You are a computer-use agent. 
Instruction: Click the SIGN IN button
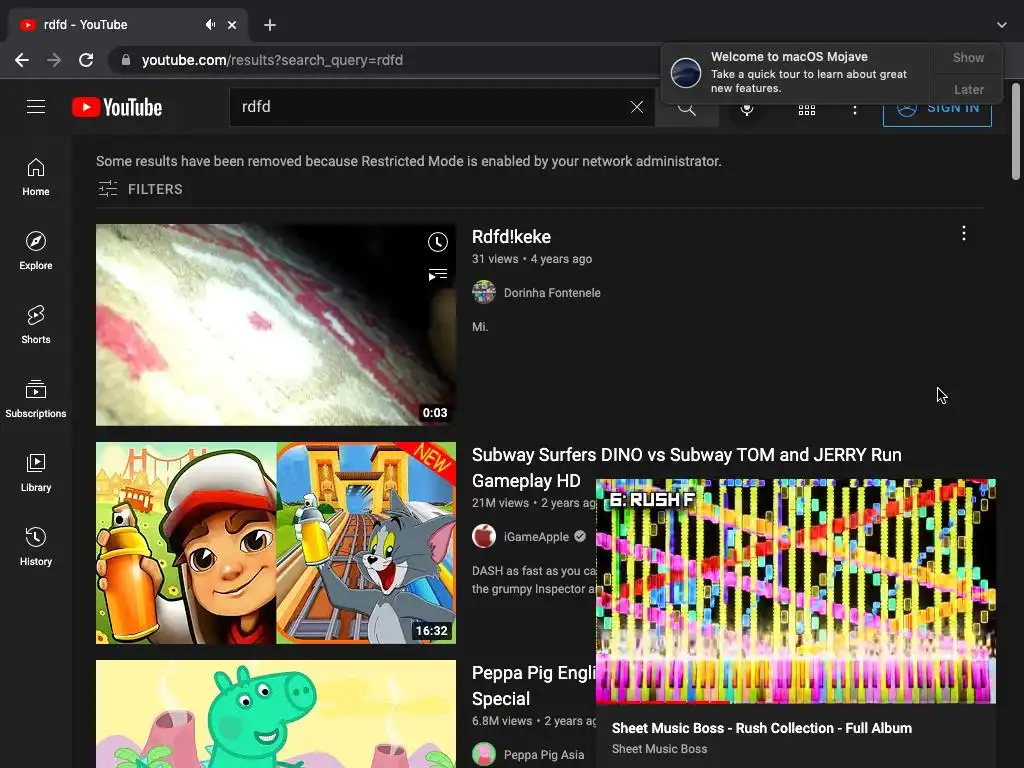tap(937, 109)
